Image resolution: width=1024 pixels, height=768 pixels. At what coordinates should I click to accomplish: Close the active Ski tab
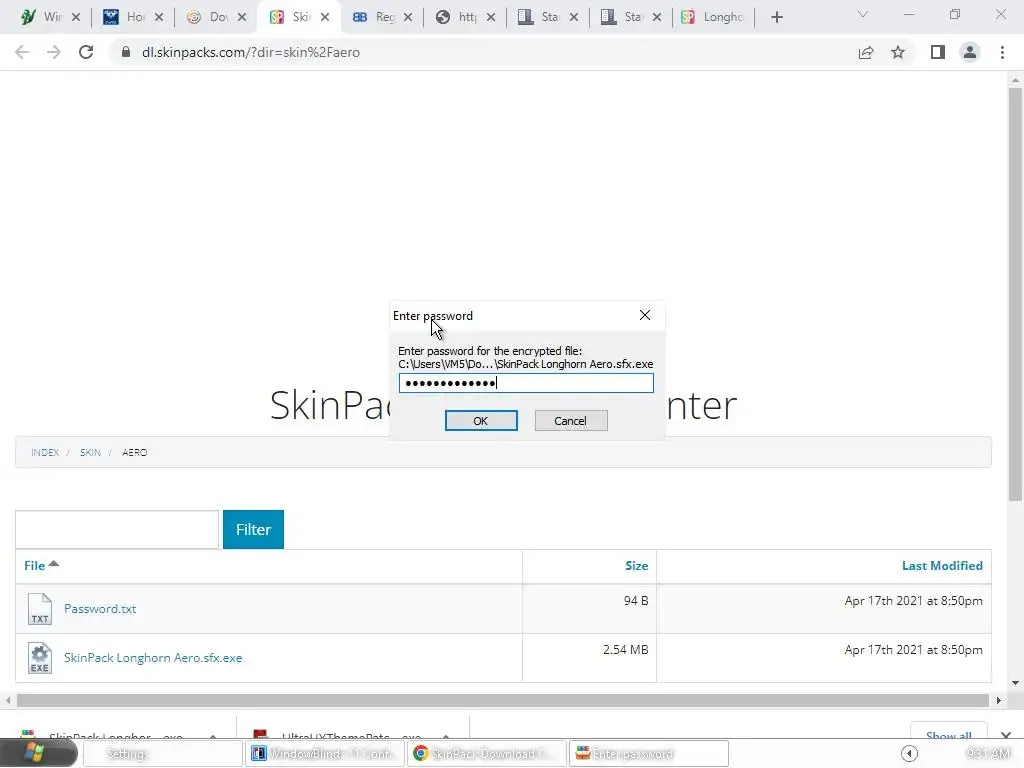click(x=325, y=18)
